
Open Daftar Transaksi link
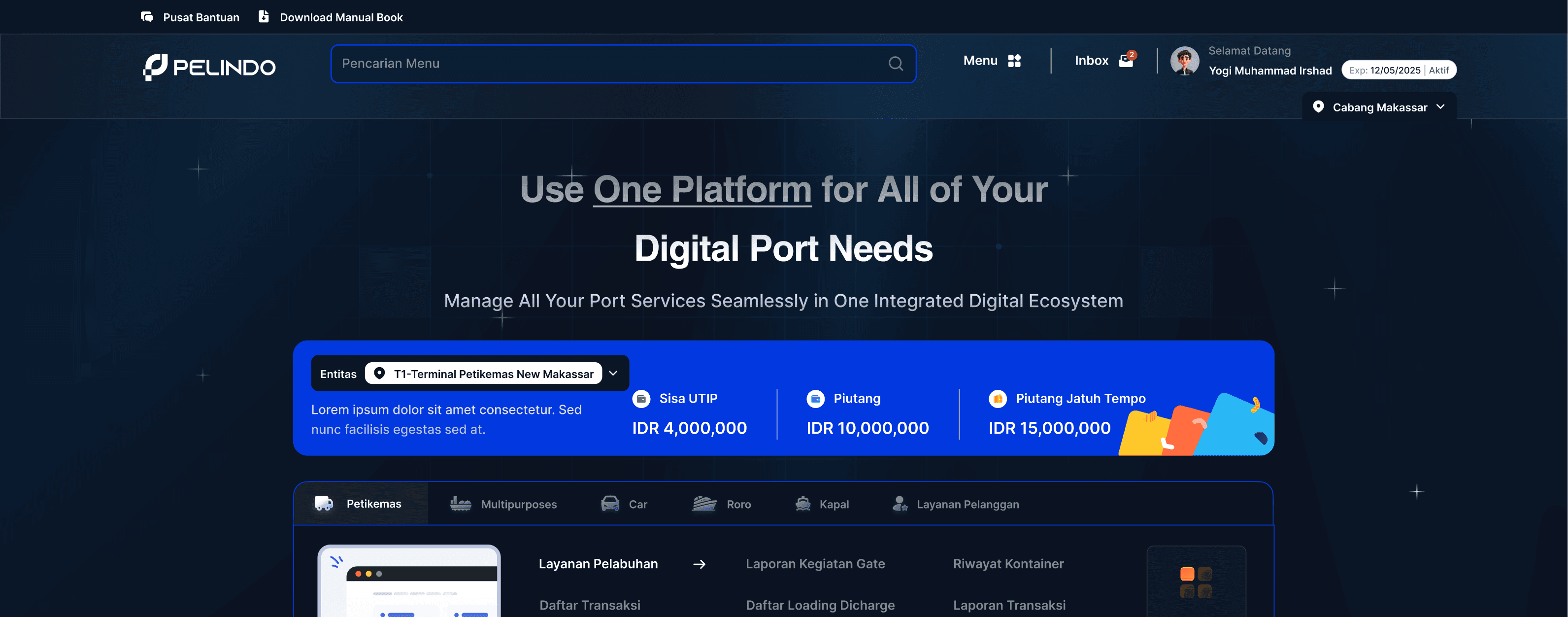[589, 606]
